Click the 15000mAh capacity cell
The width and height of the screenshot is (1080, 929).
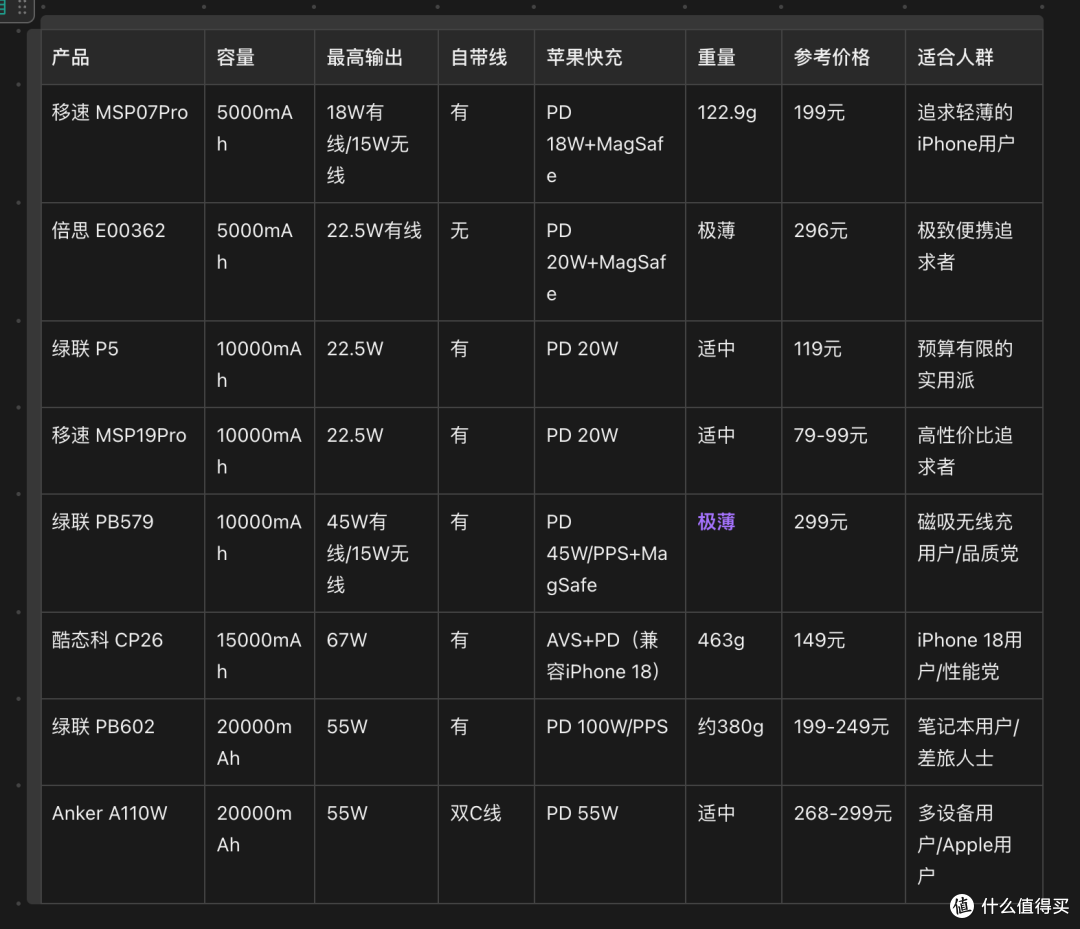coord(260,656)
